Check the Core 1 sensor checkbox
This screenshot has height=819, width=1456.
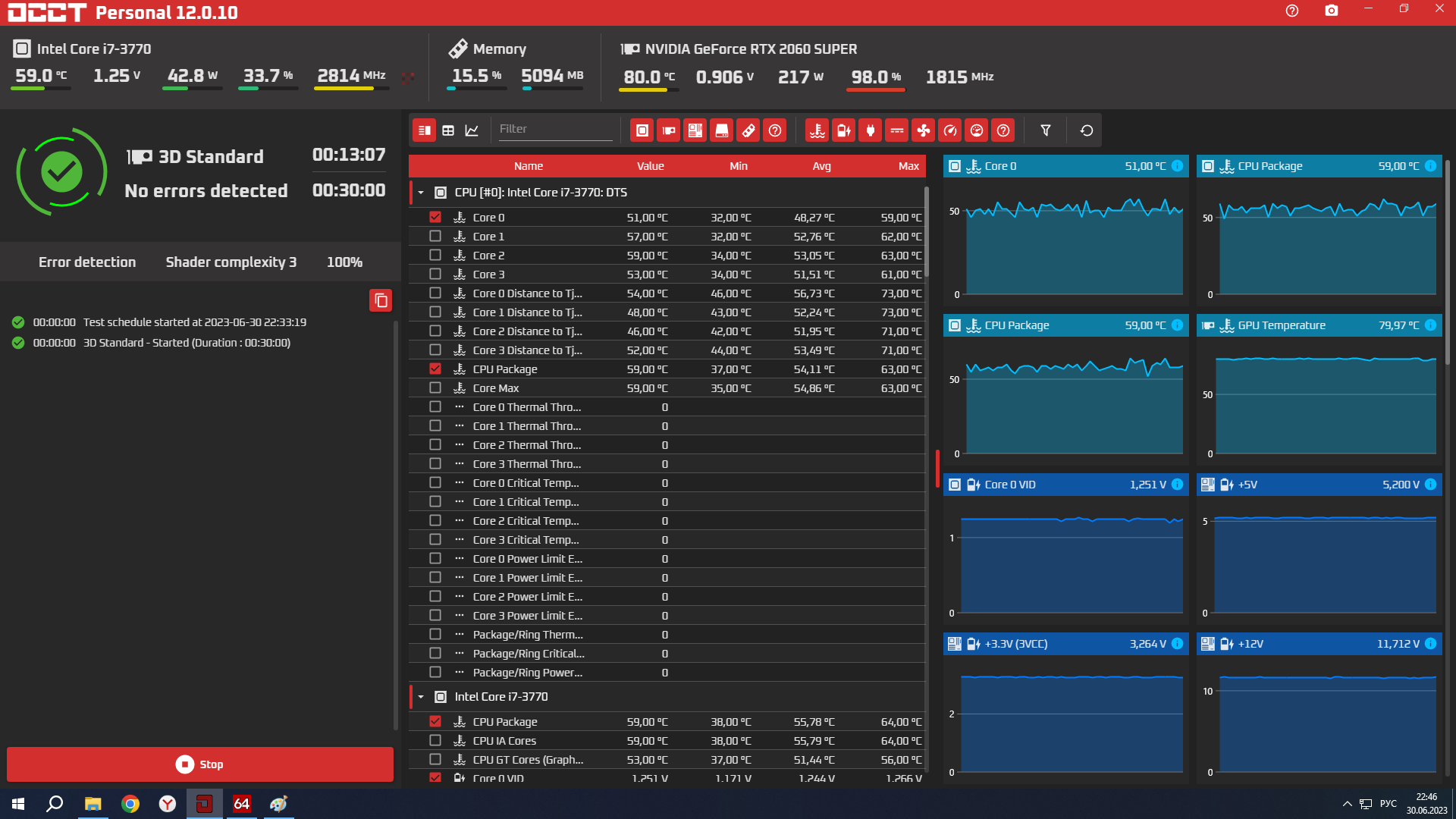pos(435,237)
